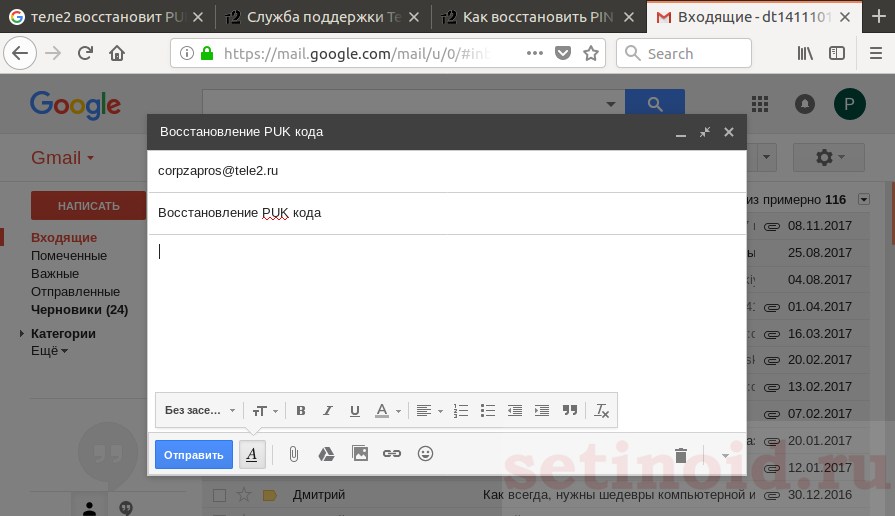Open more compose options arrow
This screenshot has height=516, width=895.
[x=725, y=455]
